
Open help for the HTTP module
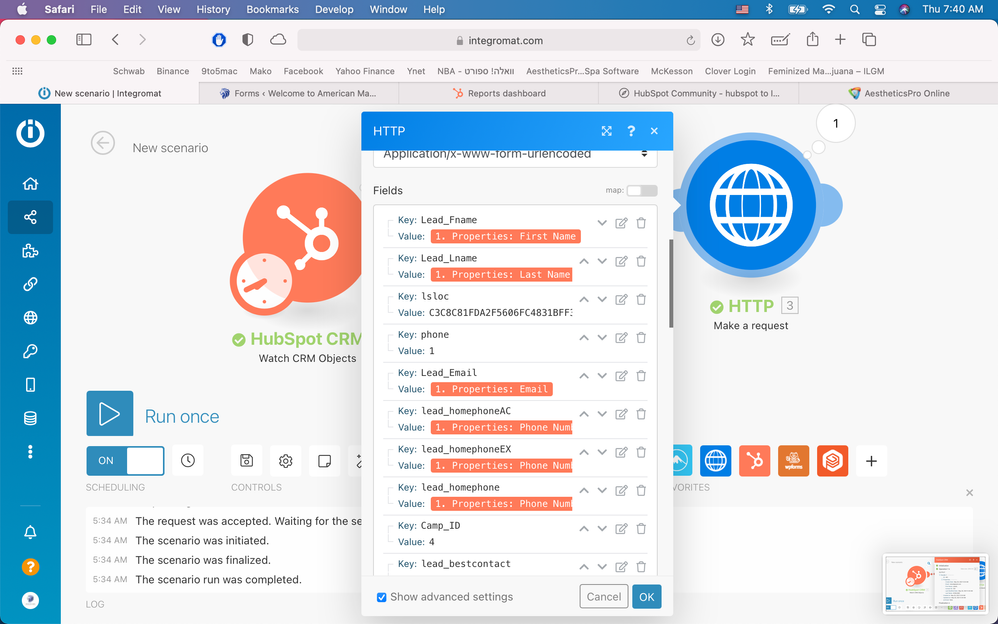[x=631, y=131]
